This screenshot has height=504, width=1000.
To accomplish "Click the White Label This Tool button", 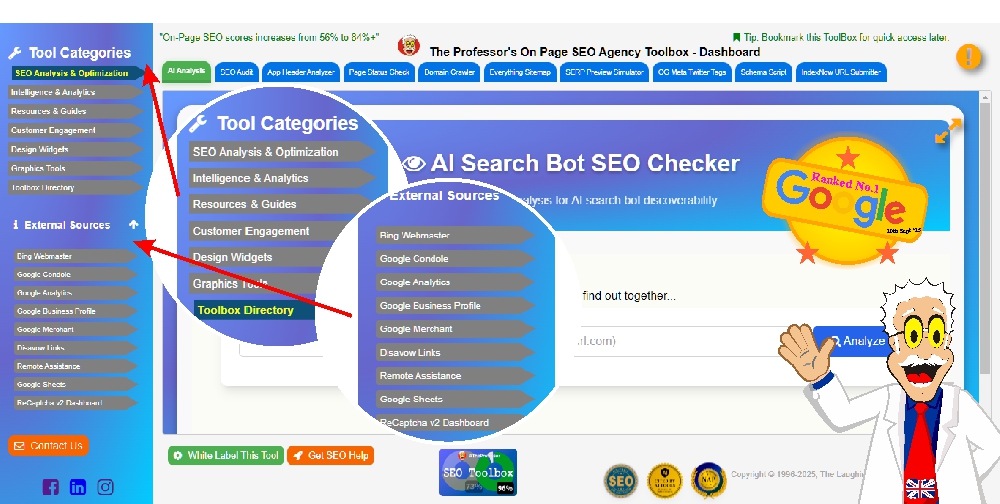I will coord(226,455).
